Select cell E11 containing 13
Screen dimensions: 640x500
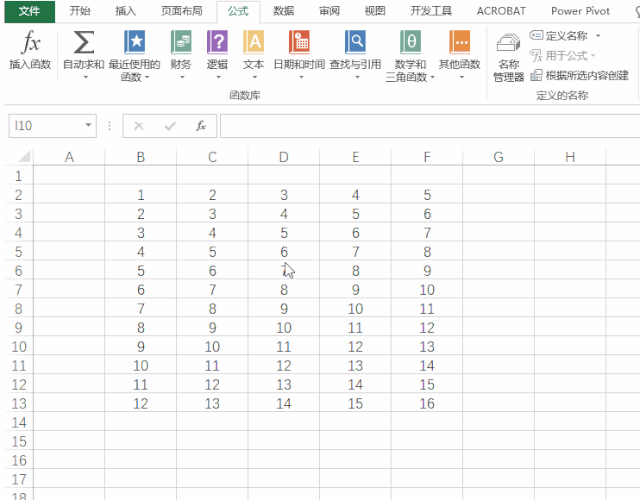tap(356, 366)
